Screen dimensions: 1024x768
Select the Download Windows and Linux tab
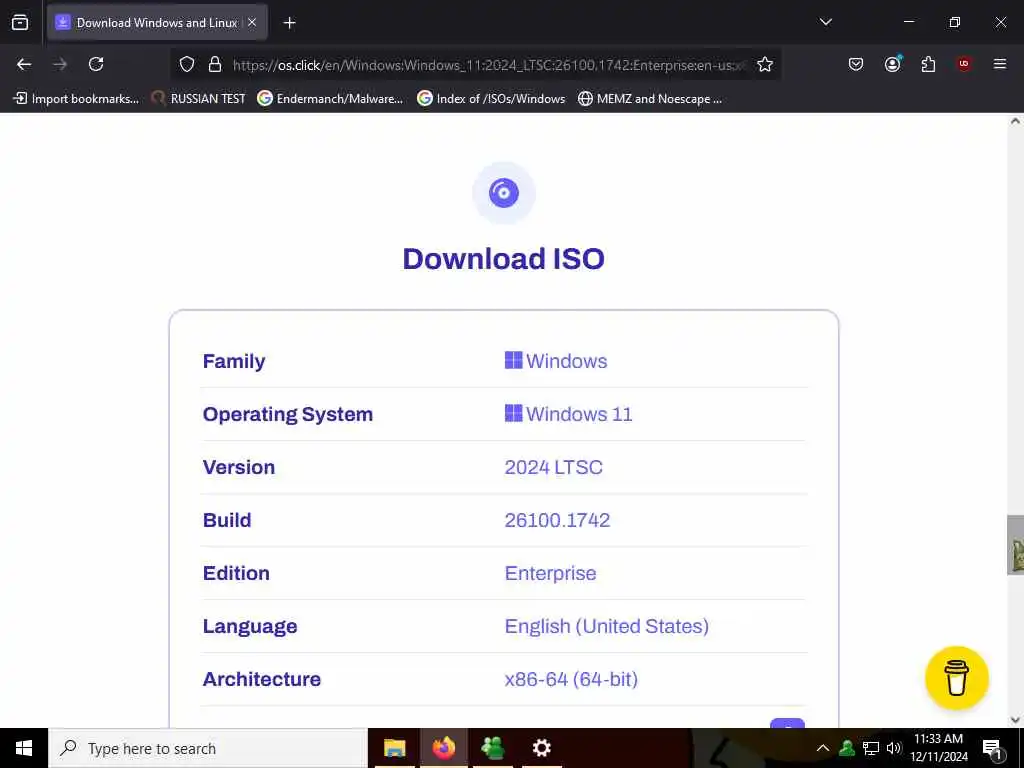coord(157,23)
